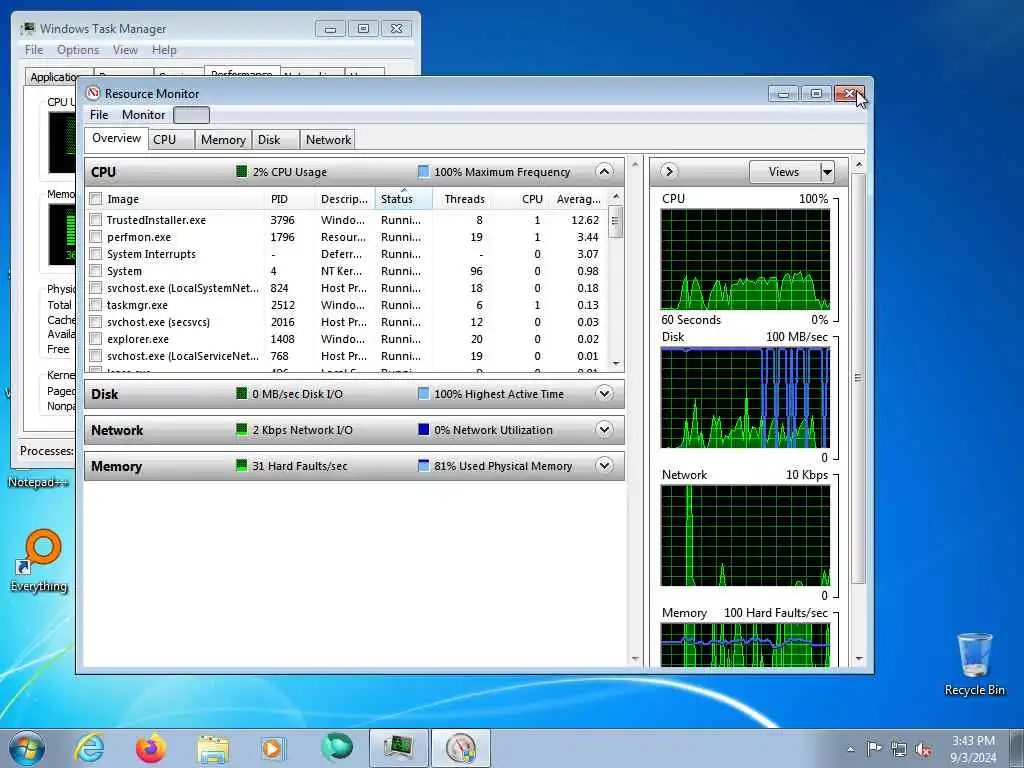Click the dark blue Network Utilization square
1024x768 pixels.
point(423,430)
